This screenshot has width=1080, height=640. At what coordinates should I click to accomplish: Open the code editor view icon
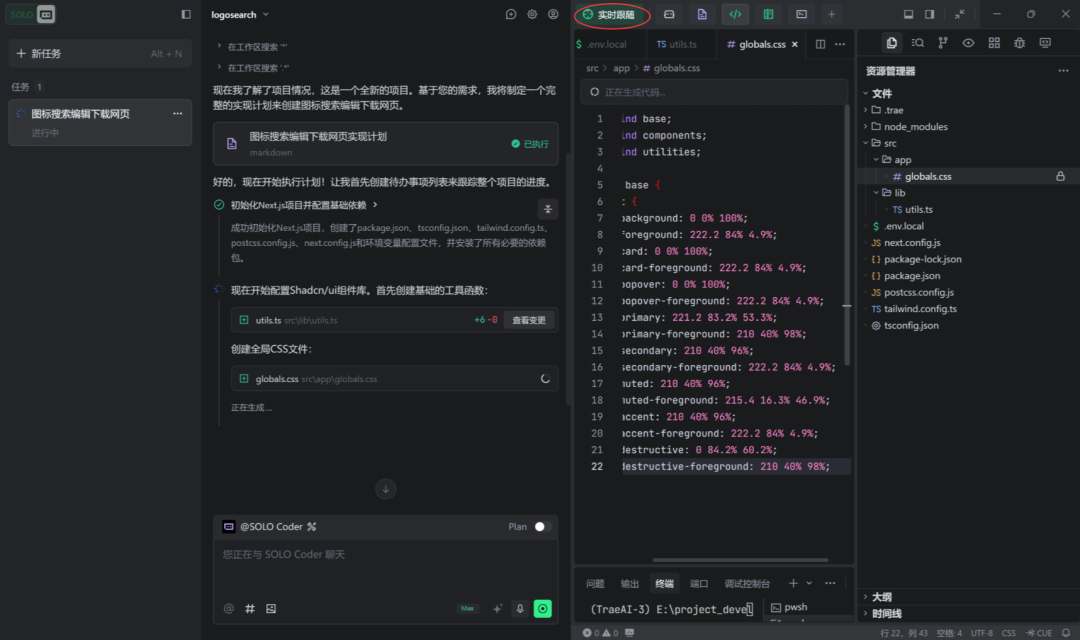coord(735,14)
